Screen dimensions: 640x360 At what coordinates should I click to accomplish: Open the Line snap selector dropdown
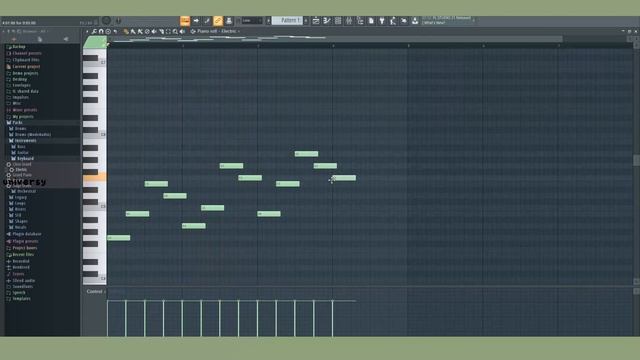point(251,20)
